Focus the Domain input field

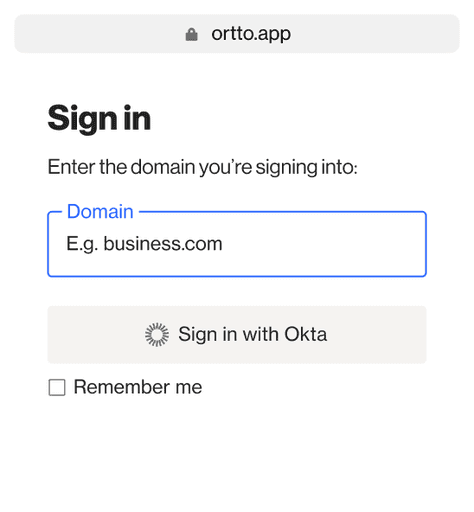pyautogui.click(x=237, y=244)
